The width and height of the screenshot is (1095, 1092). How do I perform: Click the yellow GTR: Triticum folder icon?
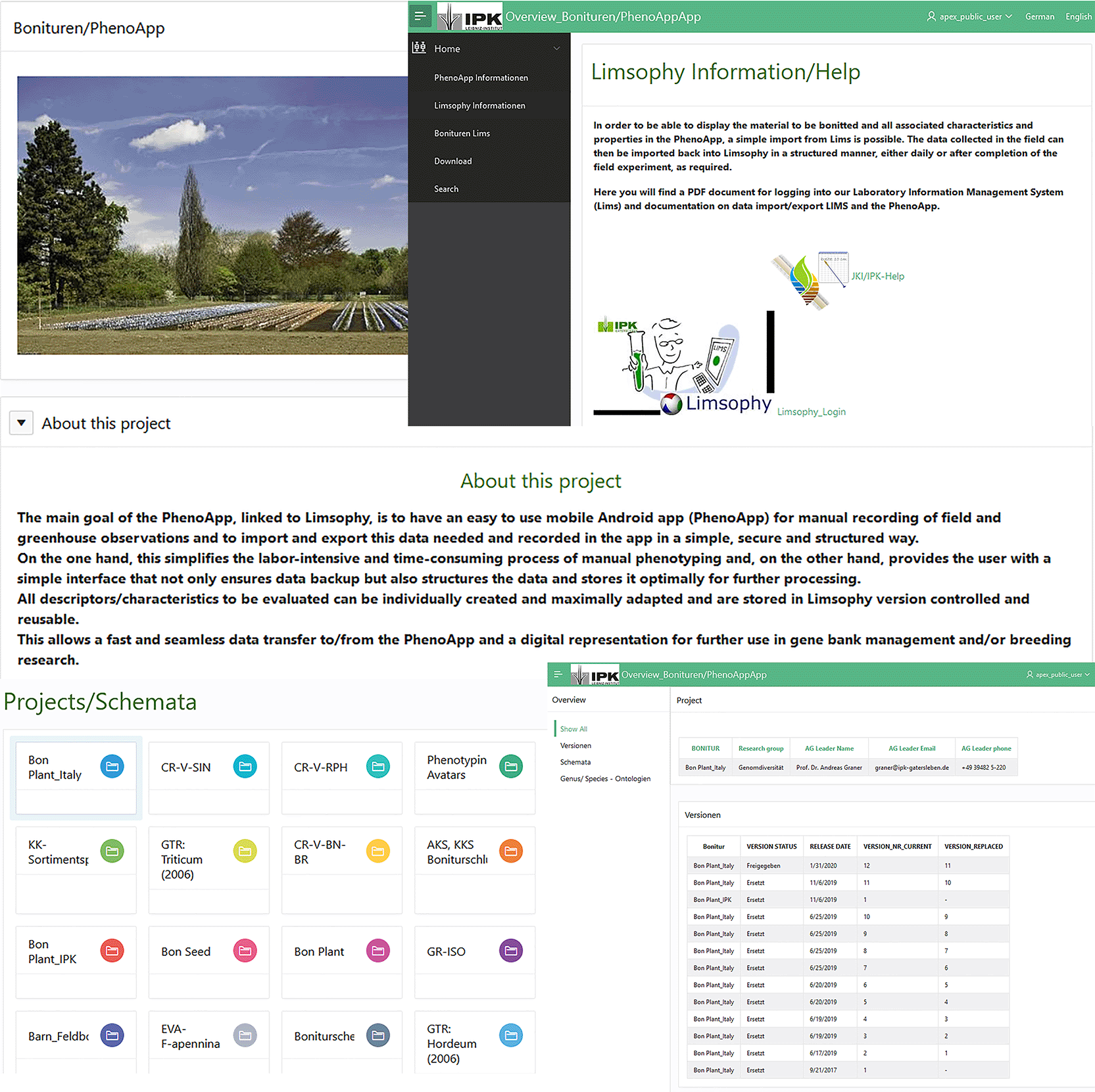[x=245, y=851]
